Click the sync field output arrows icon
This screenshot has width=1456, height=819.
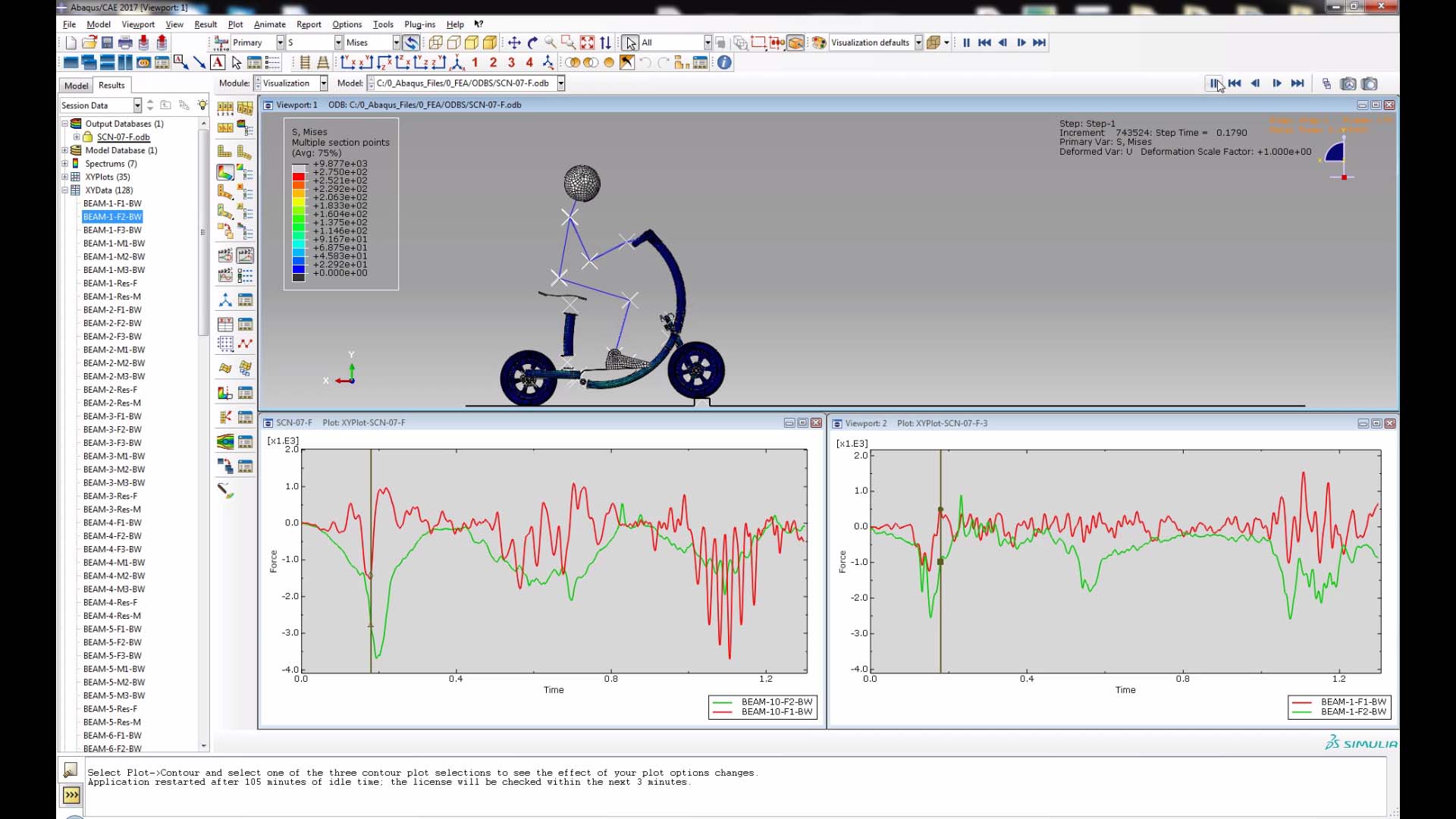[411, 43]
